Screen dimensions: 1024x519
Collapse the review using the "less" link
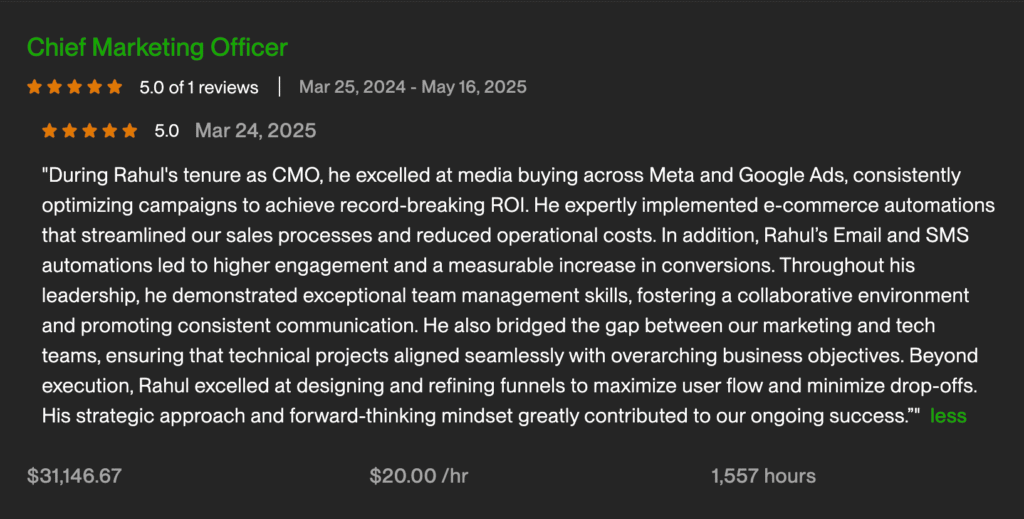(x=948, y=416)
